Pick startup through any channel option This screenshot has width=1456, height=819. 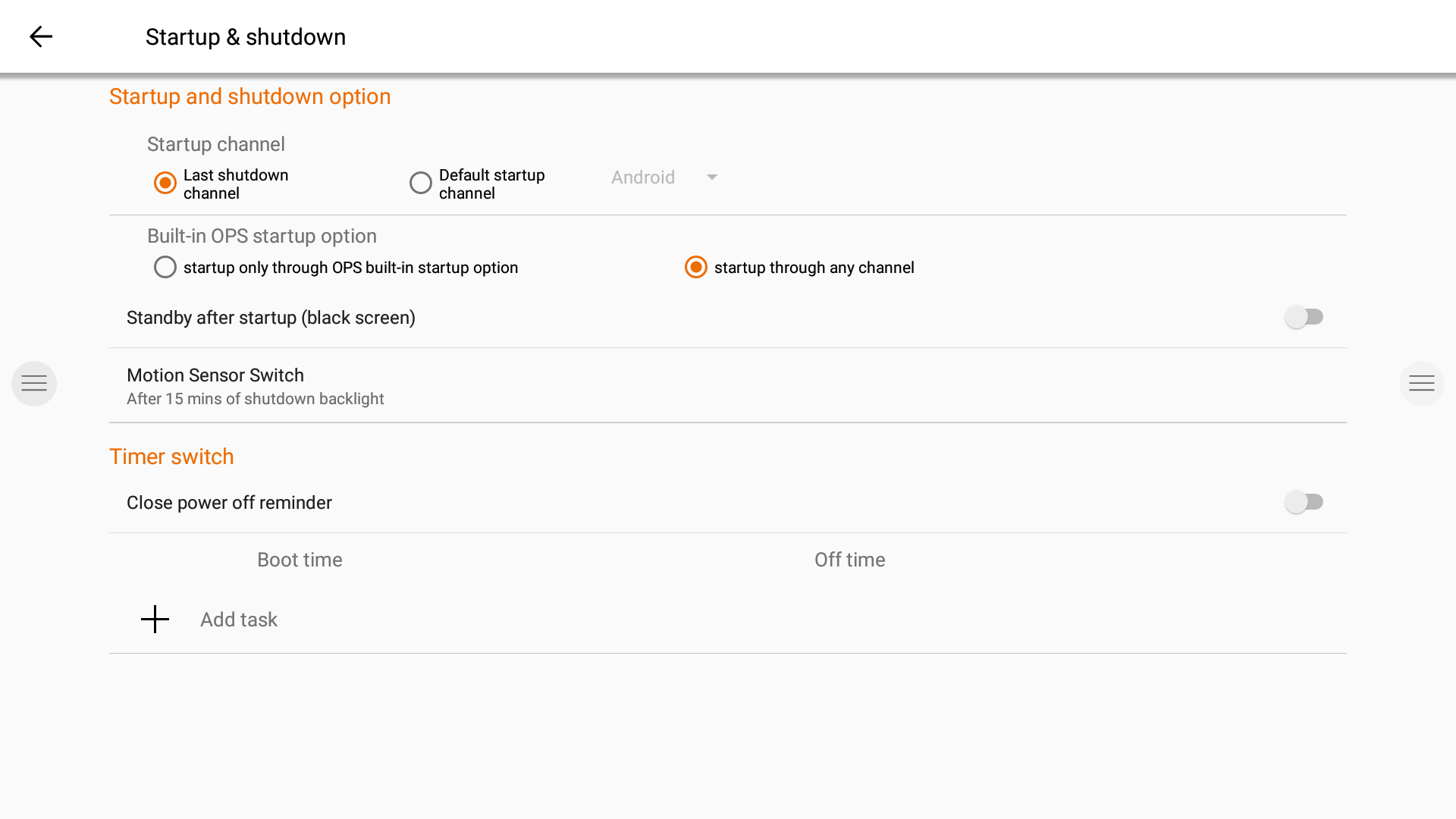coord(696,268)
